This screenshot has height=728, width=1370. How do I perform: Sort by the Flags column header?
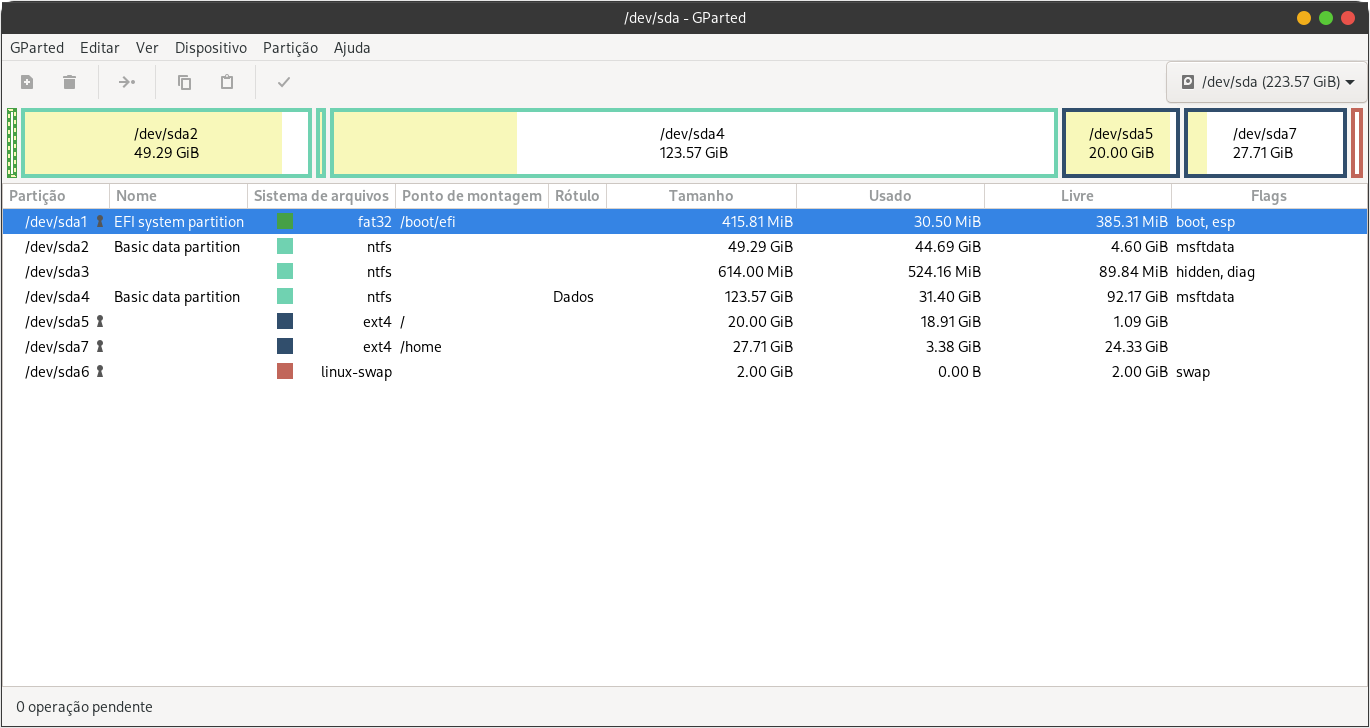(1269, 196)
